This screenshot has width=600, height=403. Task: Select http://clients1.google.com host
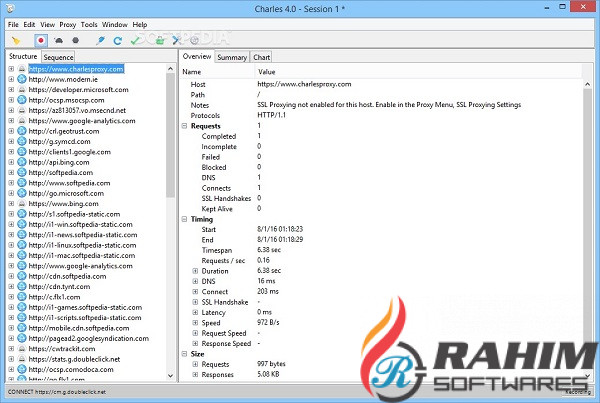(x=70, y=152)
